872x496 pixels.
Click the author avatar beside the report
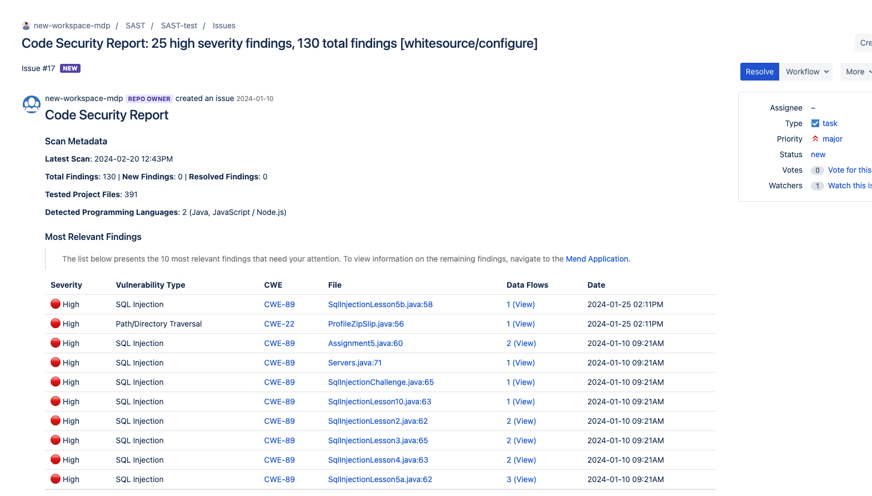coord(32,104)
